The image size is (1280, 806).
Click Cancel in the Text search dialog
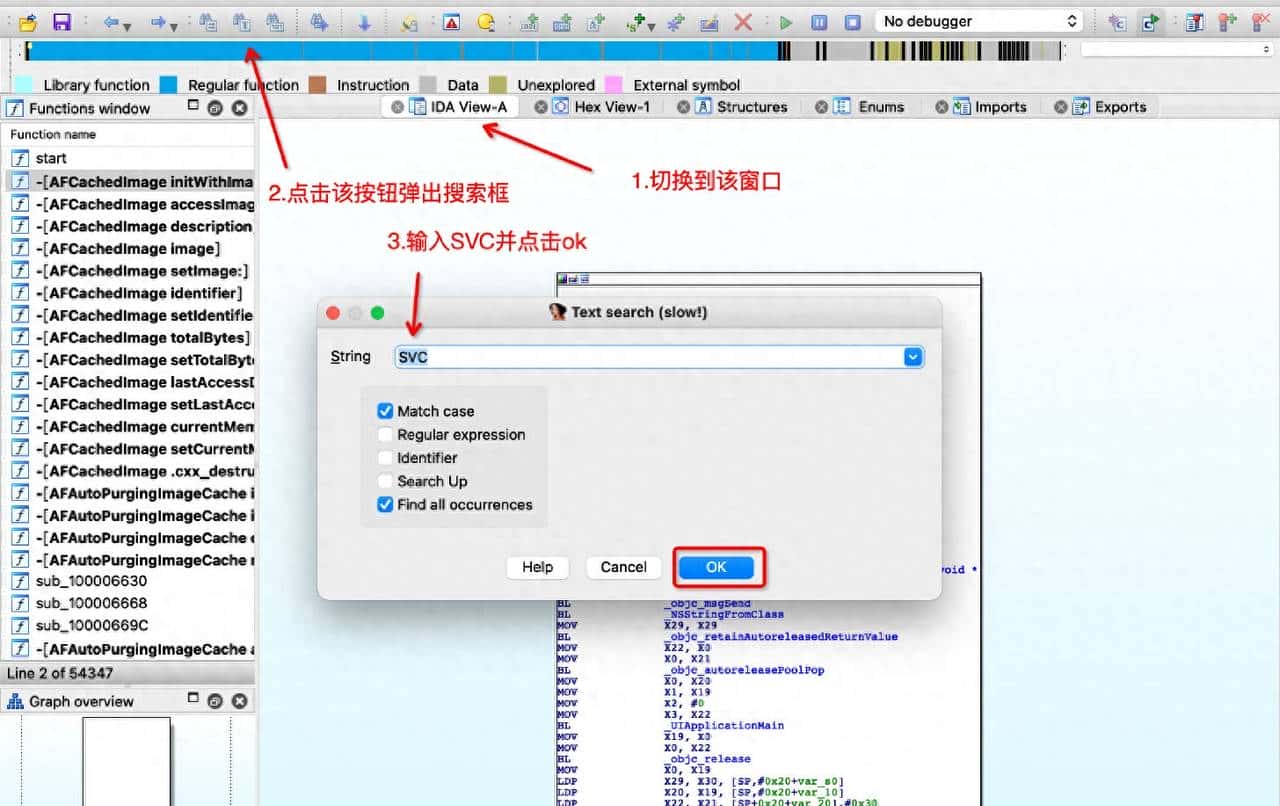coord(624,567)
